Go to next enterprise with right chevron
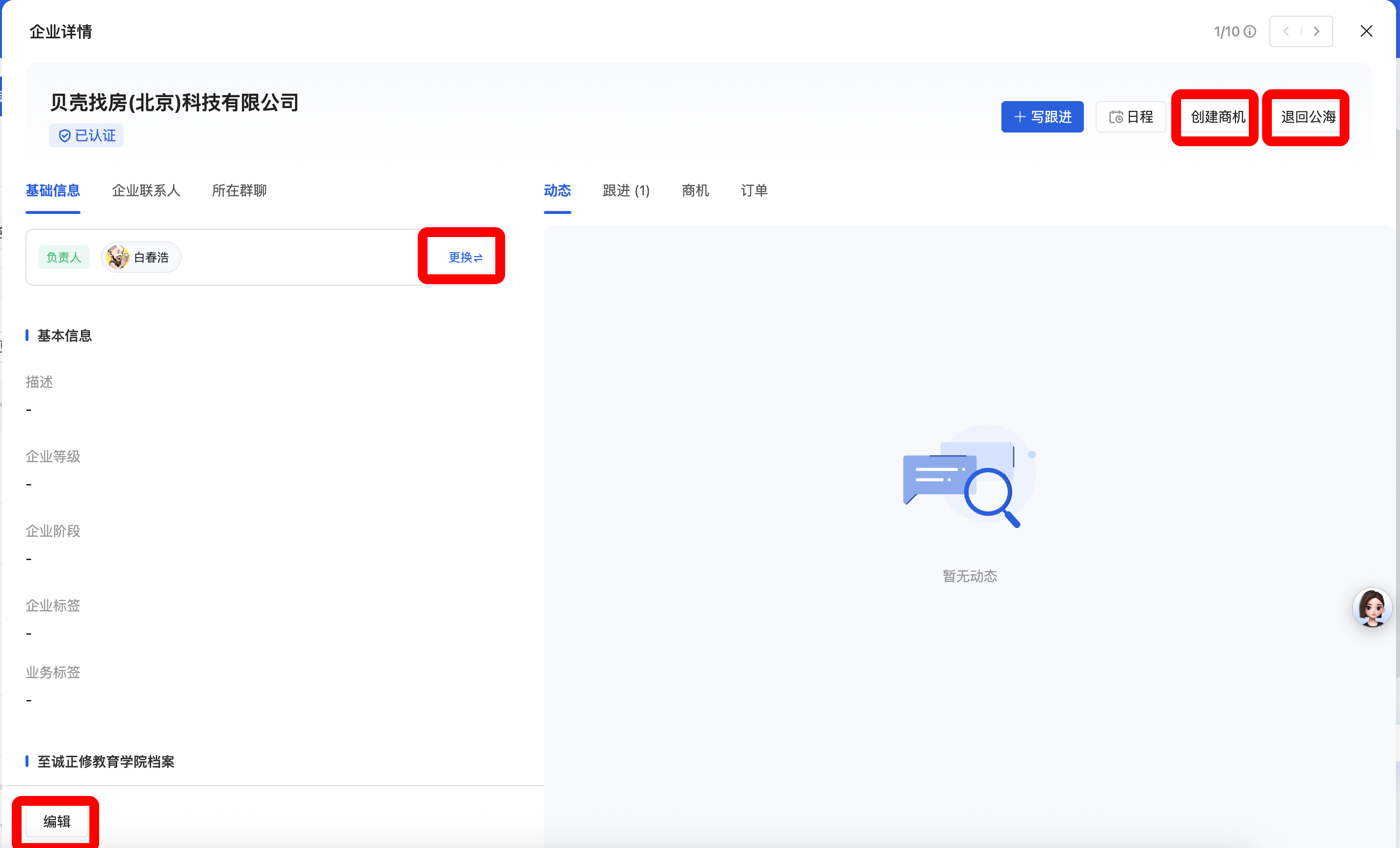The image size is (1400, 848). click(1317, 32)
